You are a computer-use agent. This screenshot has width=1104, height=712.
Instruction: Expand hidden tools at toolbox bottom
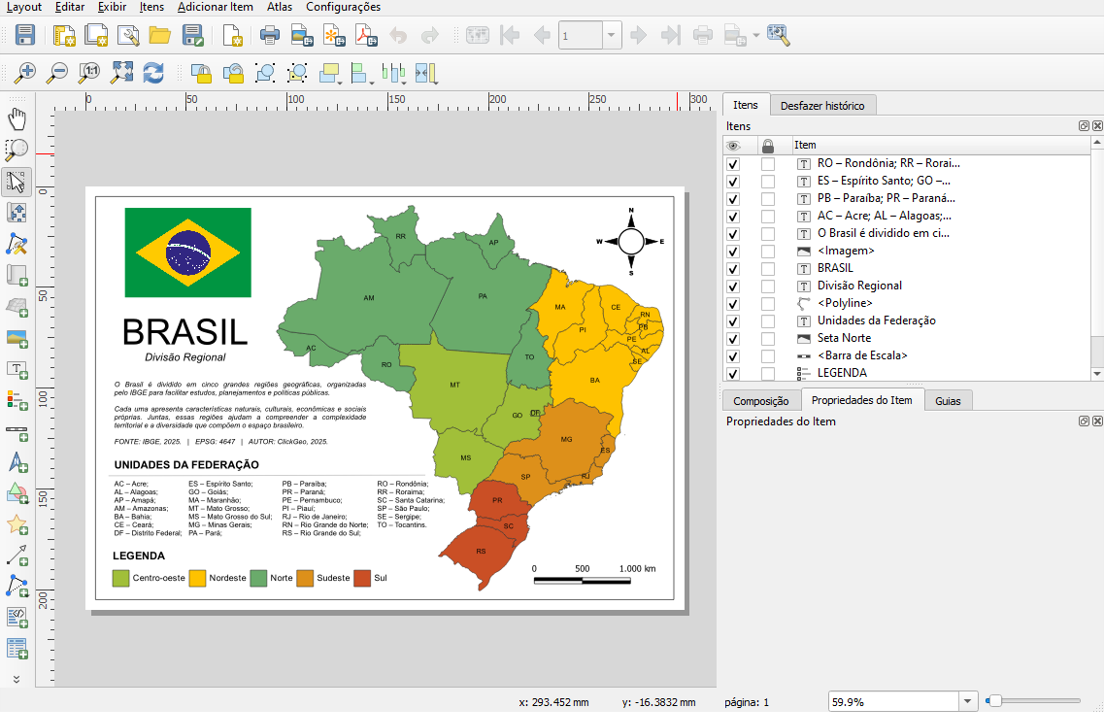pyautogui.click(x=17, y=679)
